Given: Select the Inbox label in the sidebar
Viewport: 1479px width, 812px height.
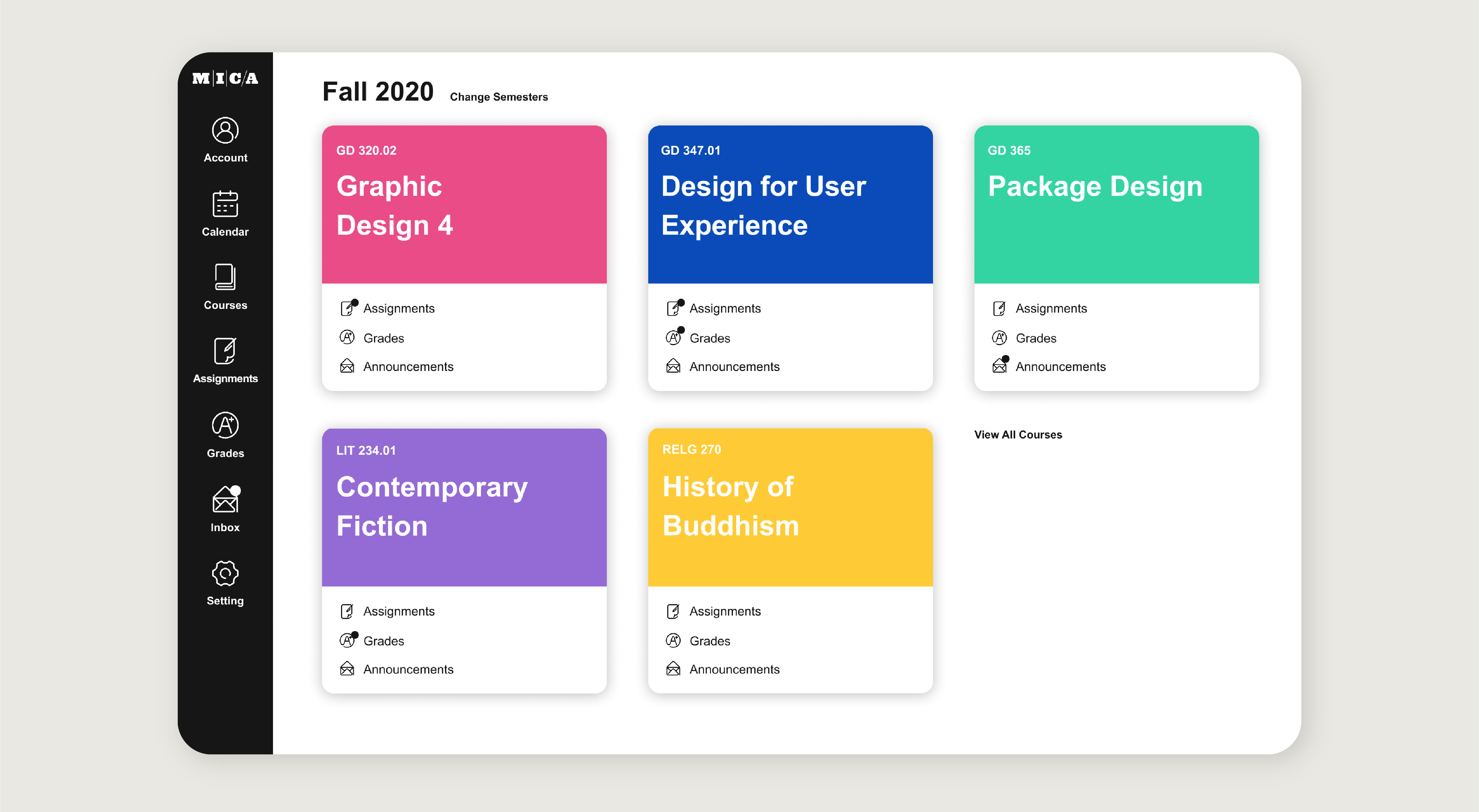Looking at the screenshot, I should [x=225, y=527].
